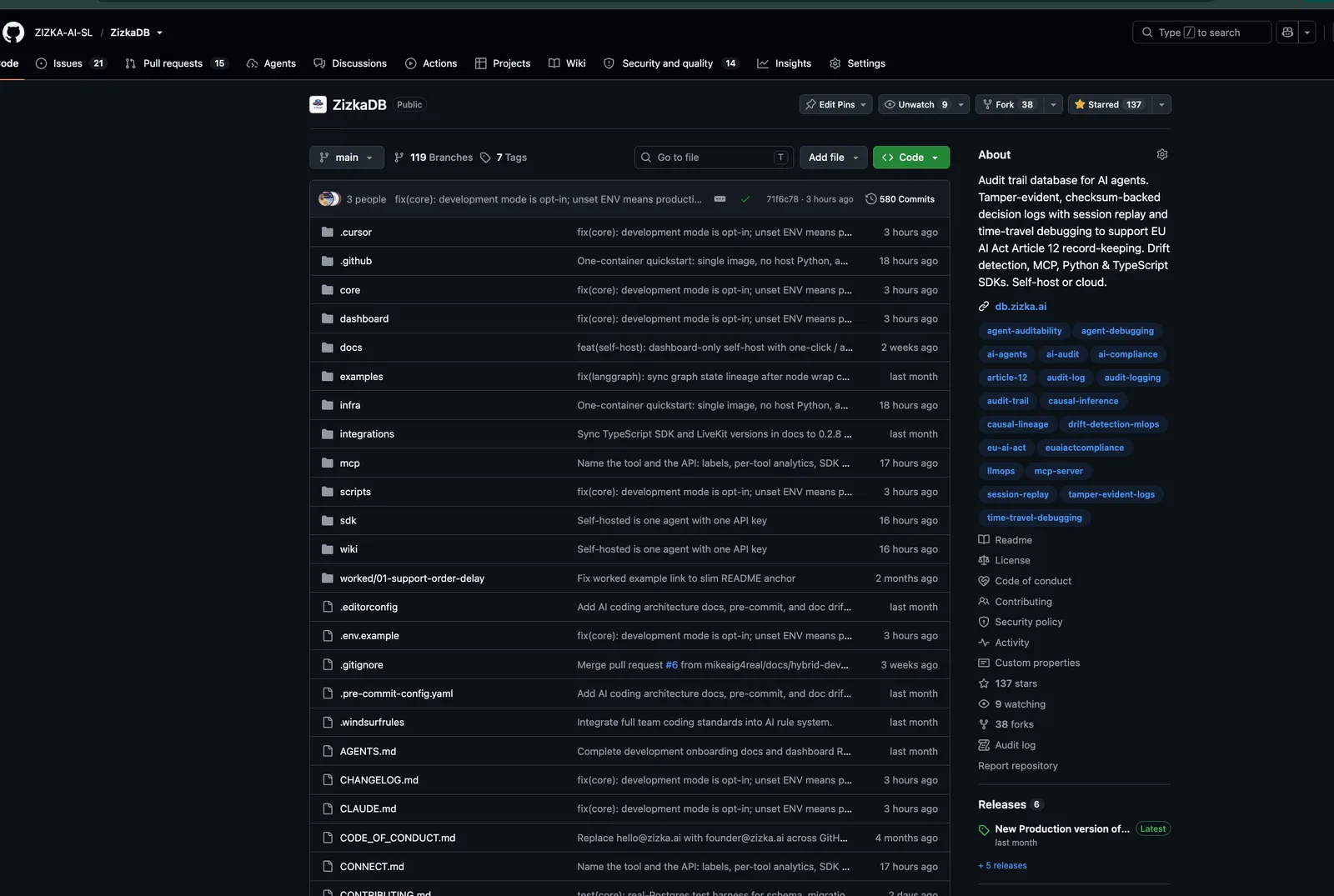This screenshot has height=896, width=1334.
Task: Open the Actions tab
Action: [x=431, y=63]
